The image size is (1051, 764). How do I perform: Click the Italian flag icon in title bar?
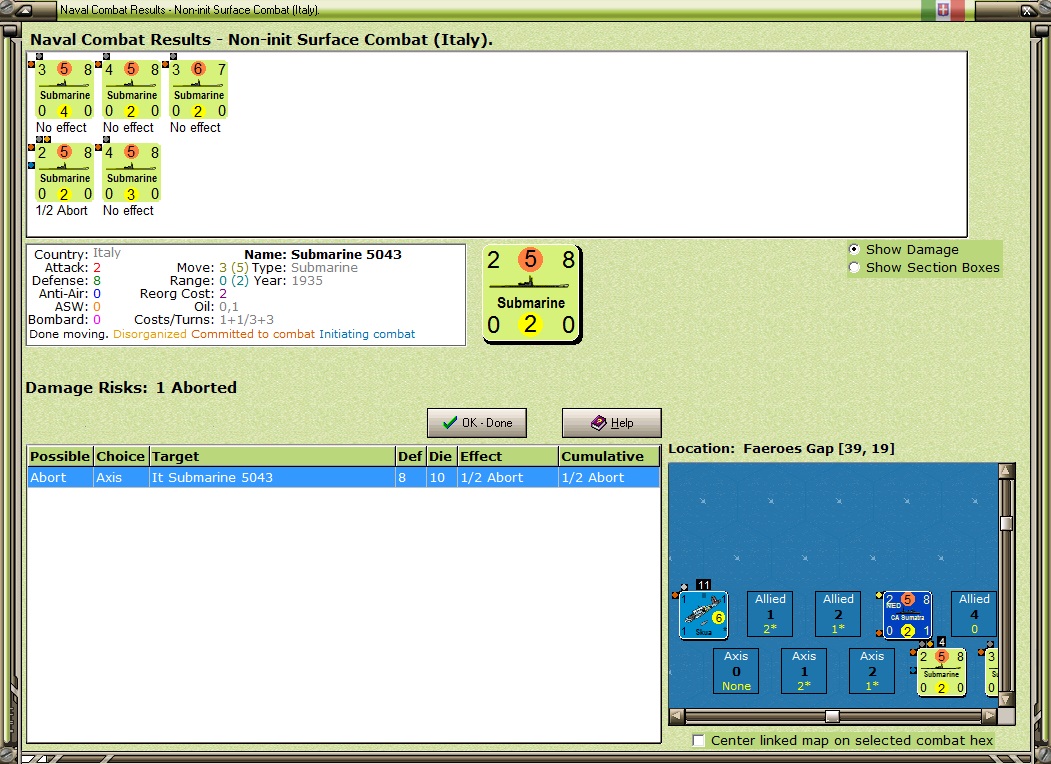pos(942,9)
